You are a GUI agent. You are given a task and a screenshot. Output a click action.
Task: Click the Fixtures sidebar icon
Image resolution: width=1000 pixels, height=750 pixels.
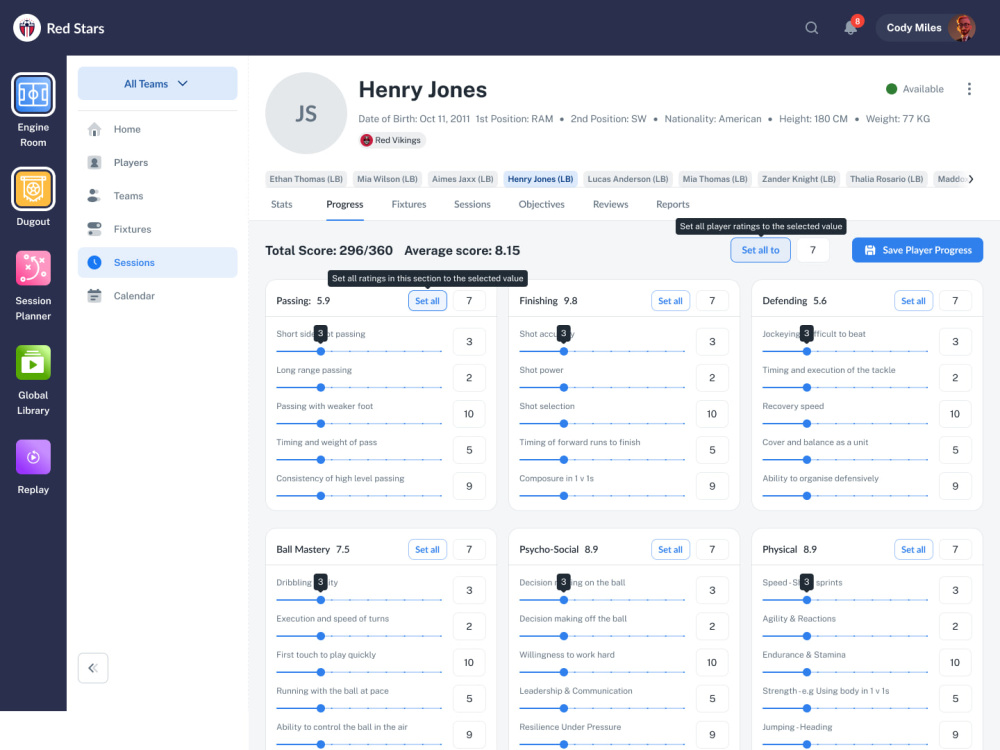94,229
